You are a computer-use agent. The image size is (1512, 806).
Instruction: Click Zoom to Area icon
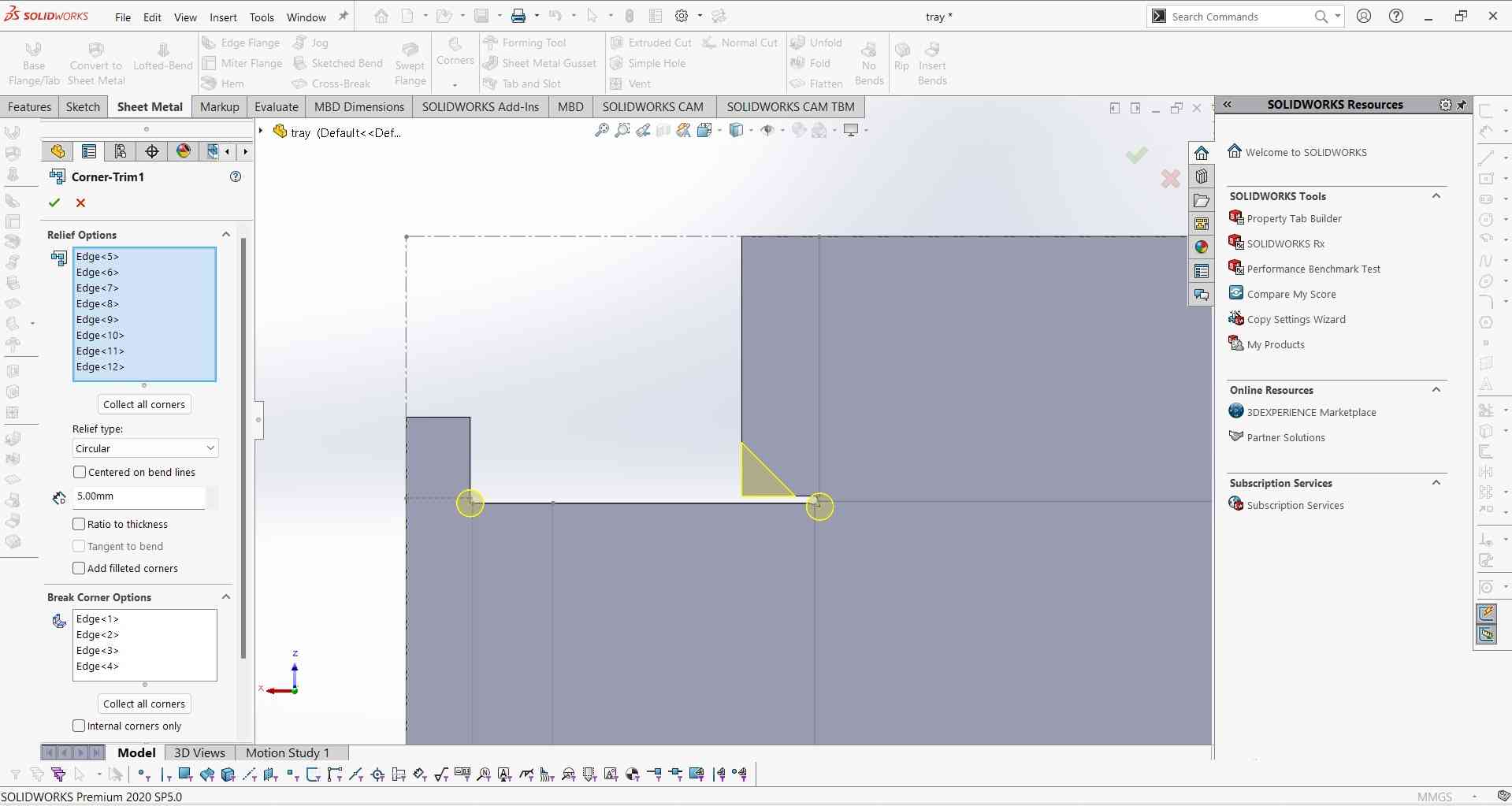click(x=622, y=130)
